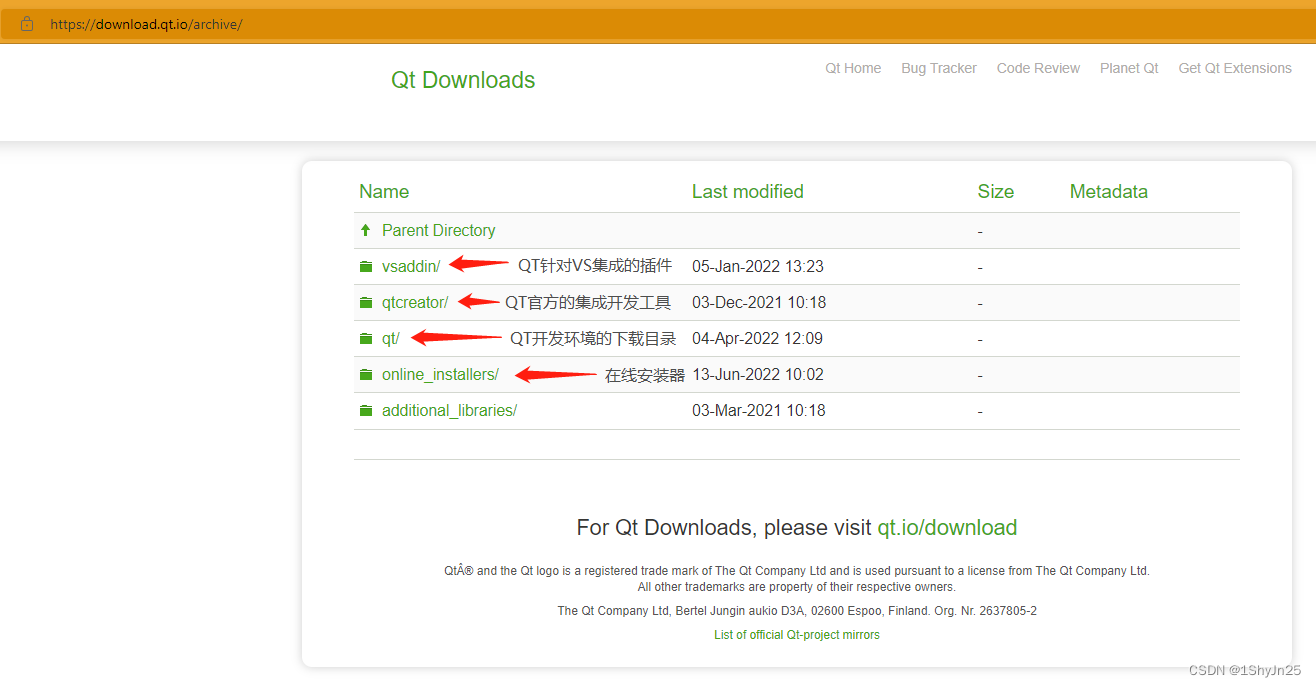Open the Bug Tracker nav link
This screenshot has height=687, width=1316.
pyautogui.click(x=939, y=68)
